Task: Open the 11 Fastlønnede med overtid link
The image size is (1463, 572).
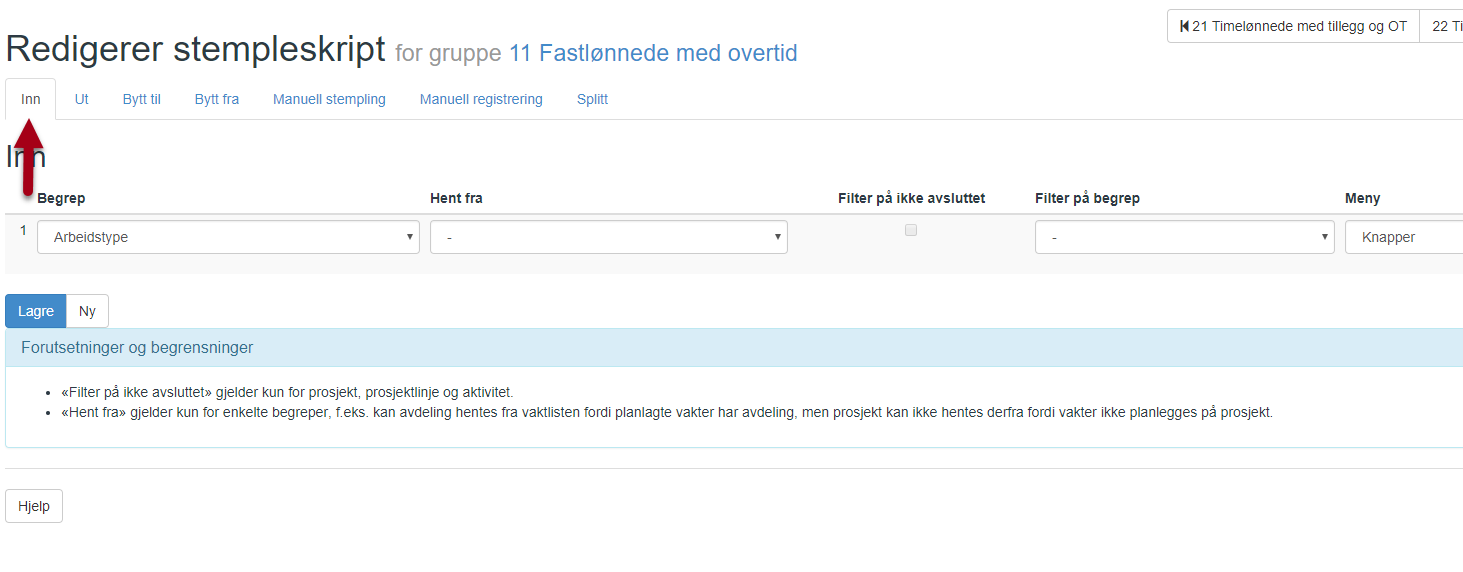Action: tap(653, 53)
